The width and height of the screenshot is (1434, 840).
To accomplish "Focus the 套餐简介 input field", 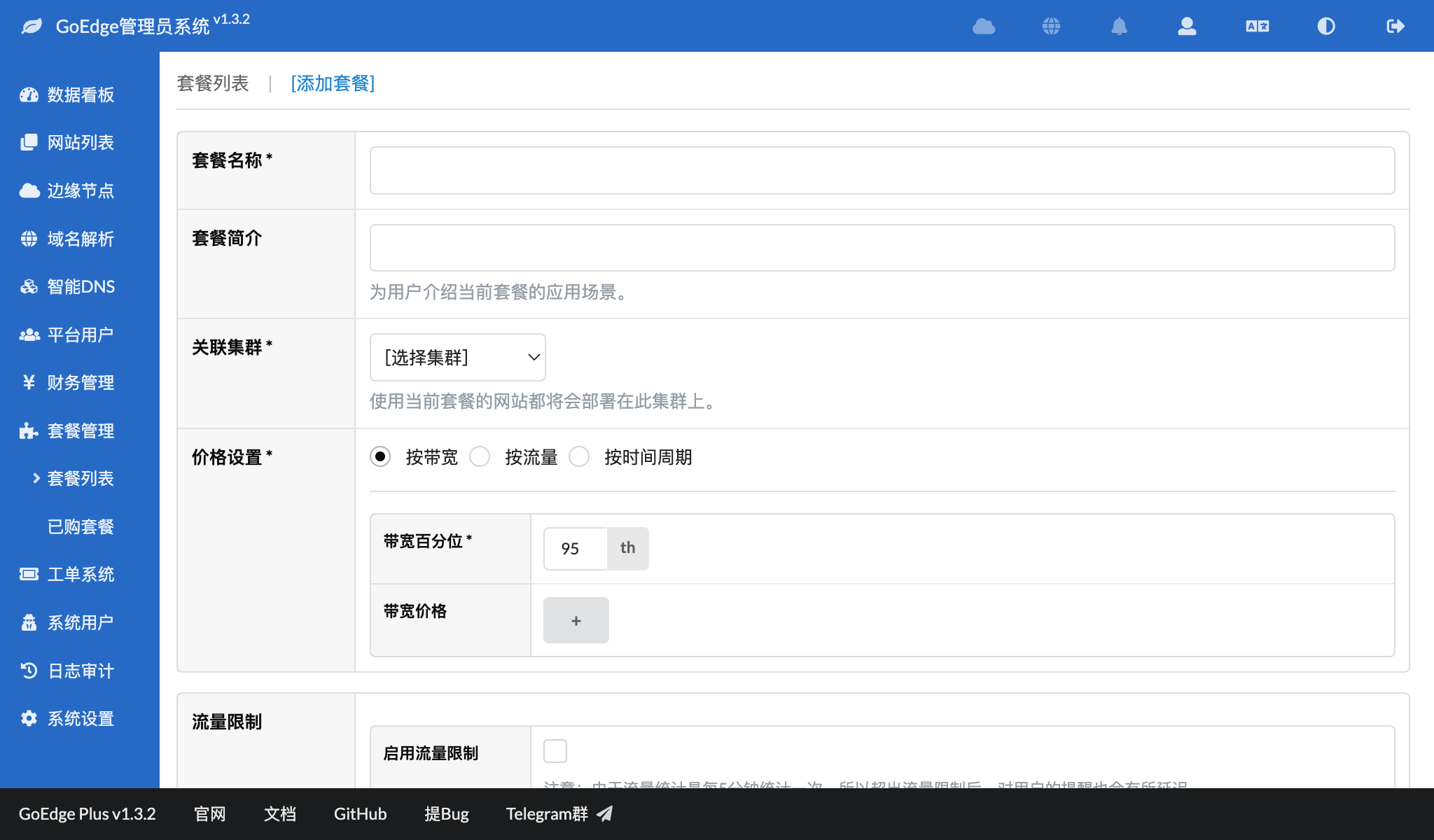I will coord(882,248).
